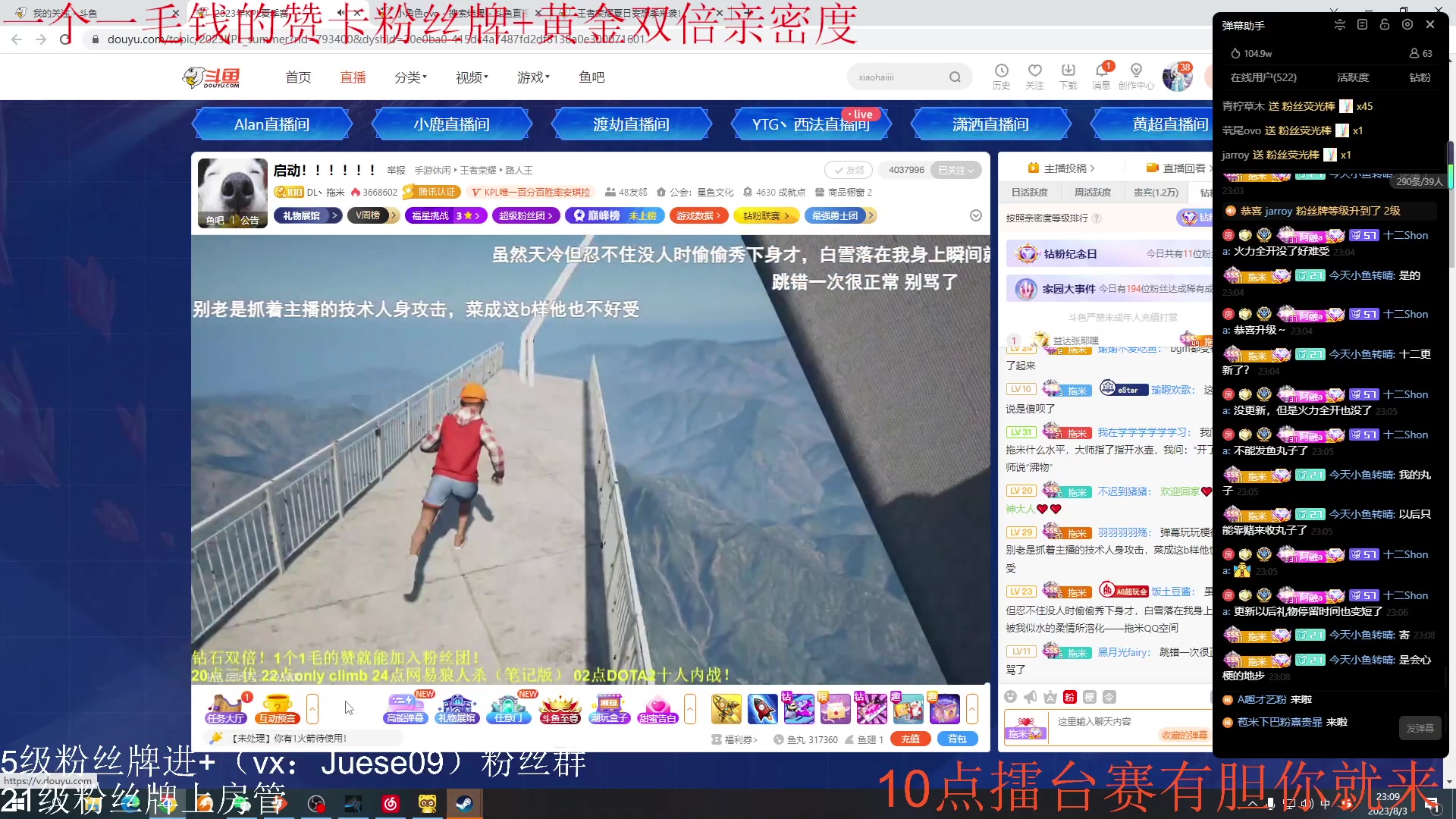The width and height of the screenshot is (1456, 819).
Task: Select the 在线用户(522) tab in 弹幕助手
Action: (1263, 77)
